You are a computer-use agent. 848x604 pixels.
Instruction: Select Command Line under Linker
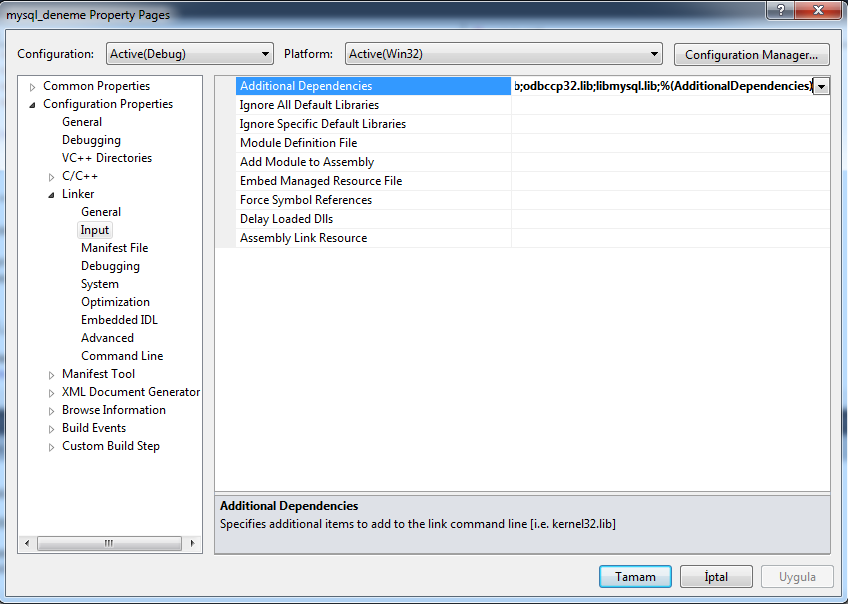point(122,356)
